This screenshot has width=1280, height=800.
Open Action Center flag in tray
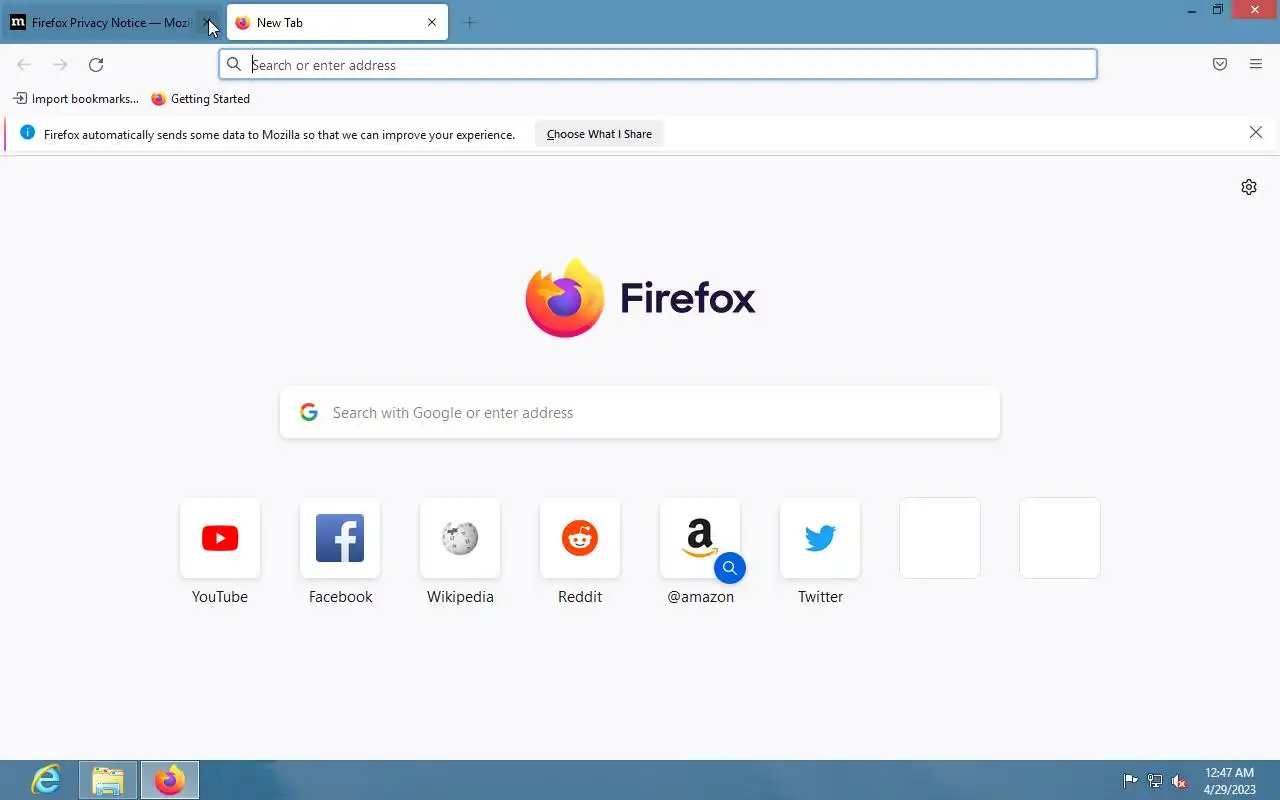pos(1131,781)
